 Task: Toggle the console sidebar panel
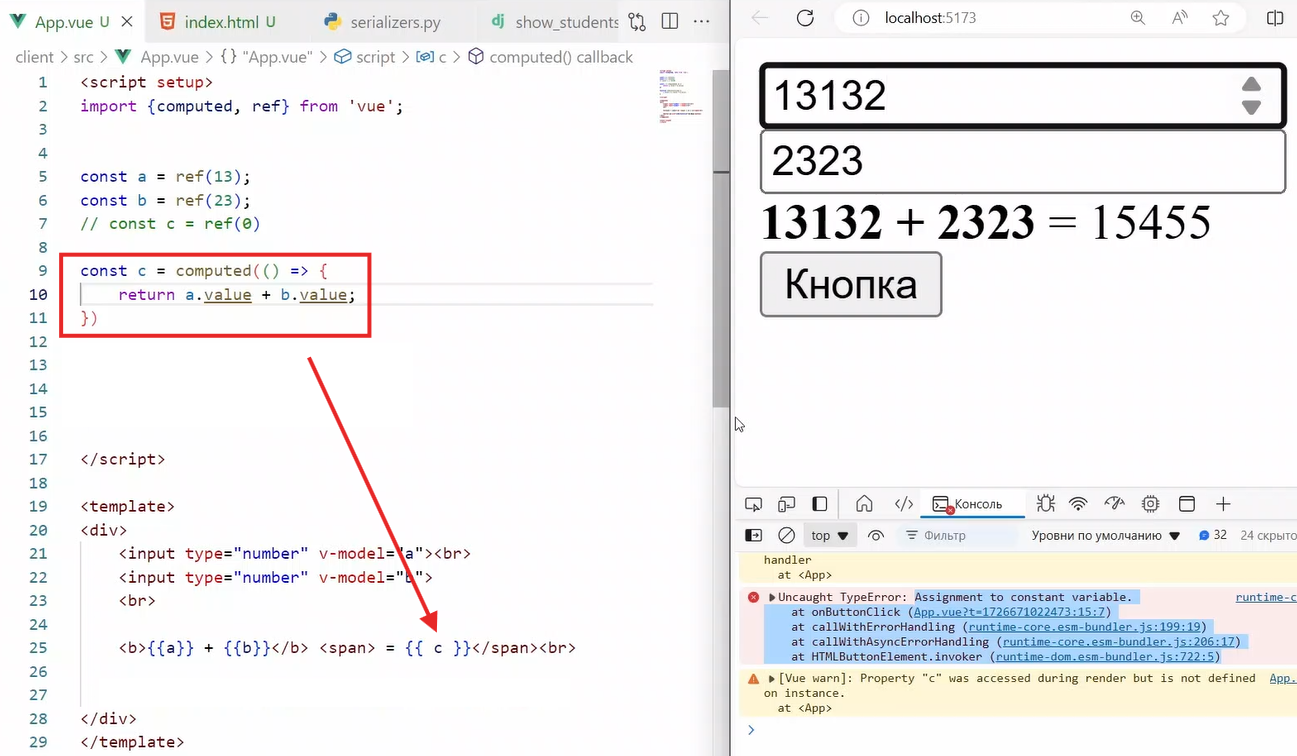click(x=754, y=536)
